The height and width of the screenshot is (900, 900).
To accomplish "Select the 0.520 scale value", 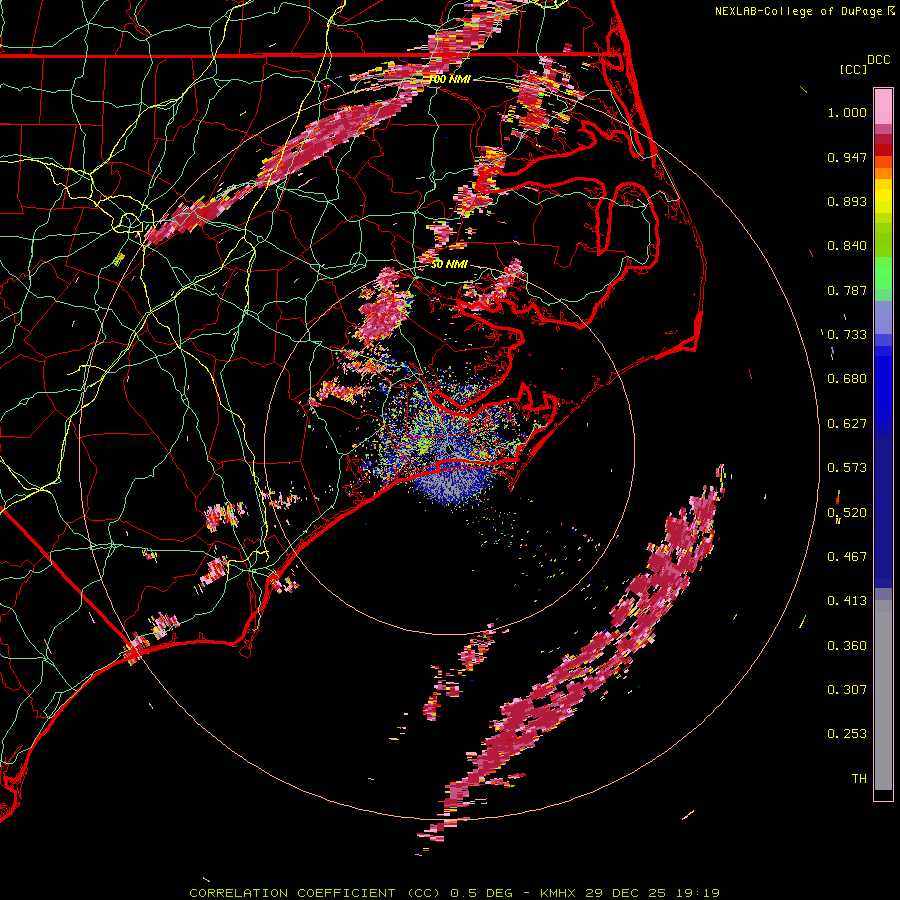I will click(847, 513).
